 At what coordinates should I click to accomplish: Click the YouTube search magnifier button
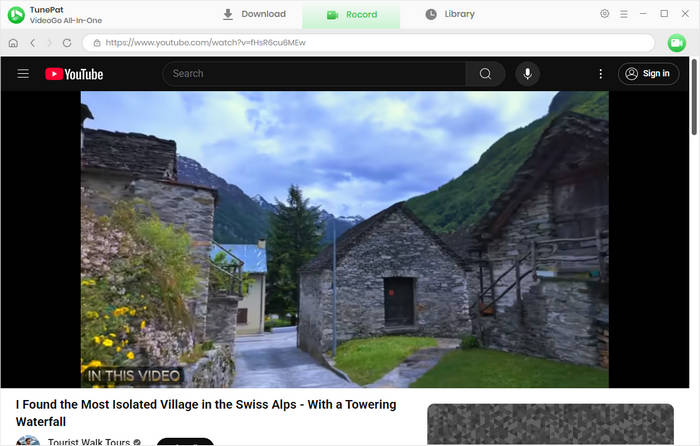(485, 74)
